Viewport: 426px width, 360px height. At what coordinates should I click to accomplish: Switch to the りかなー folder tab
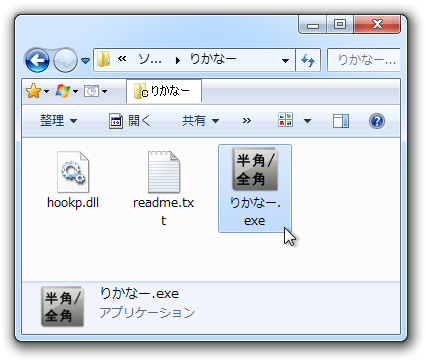(x=164, y=91)
